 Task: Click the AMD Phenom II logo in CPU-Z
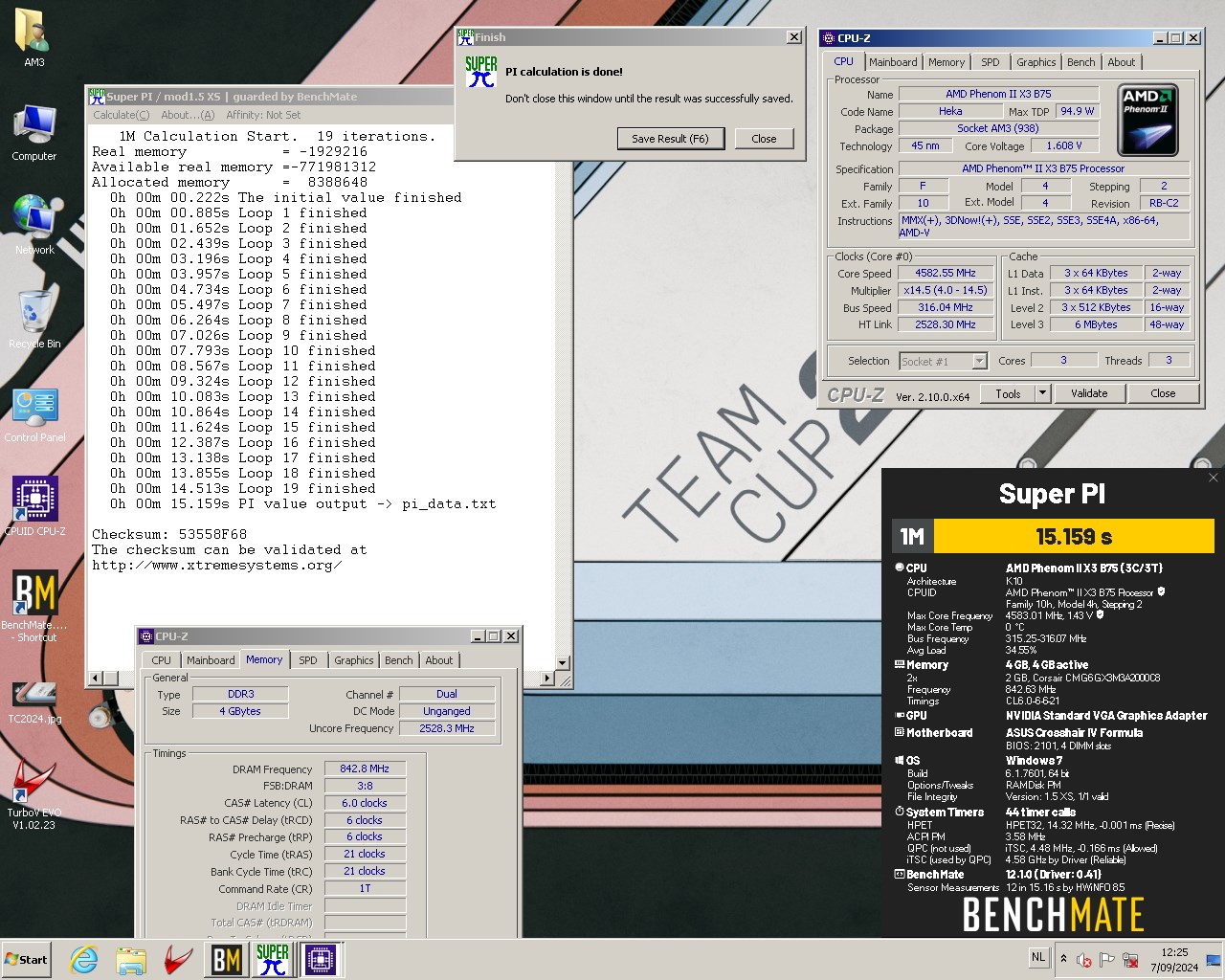1147,120
